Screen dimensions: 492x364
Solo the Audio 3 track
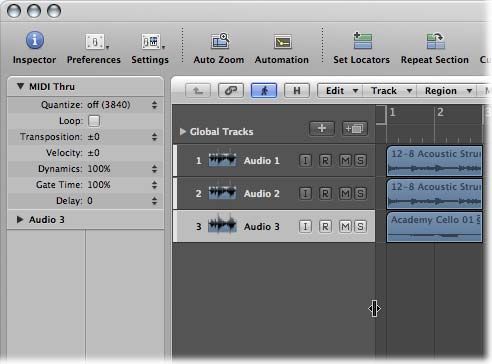pos(360,226)
